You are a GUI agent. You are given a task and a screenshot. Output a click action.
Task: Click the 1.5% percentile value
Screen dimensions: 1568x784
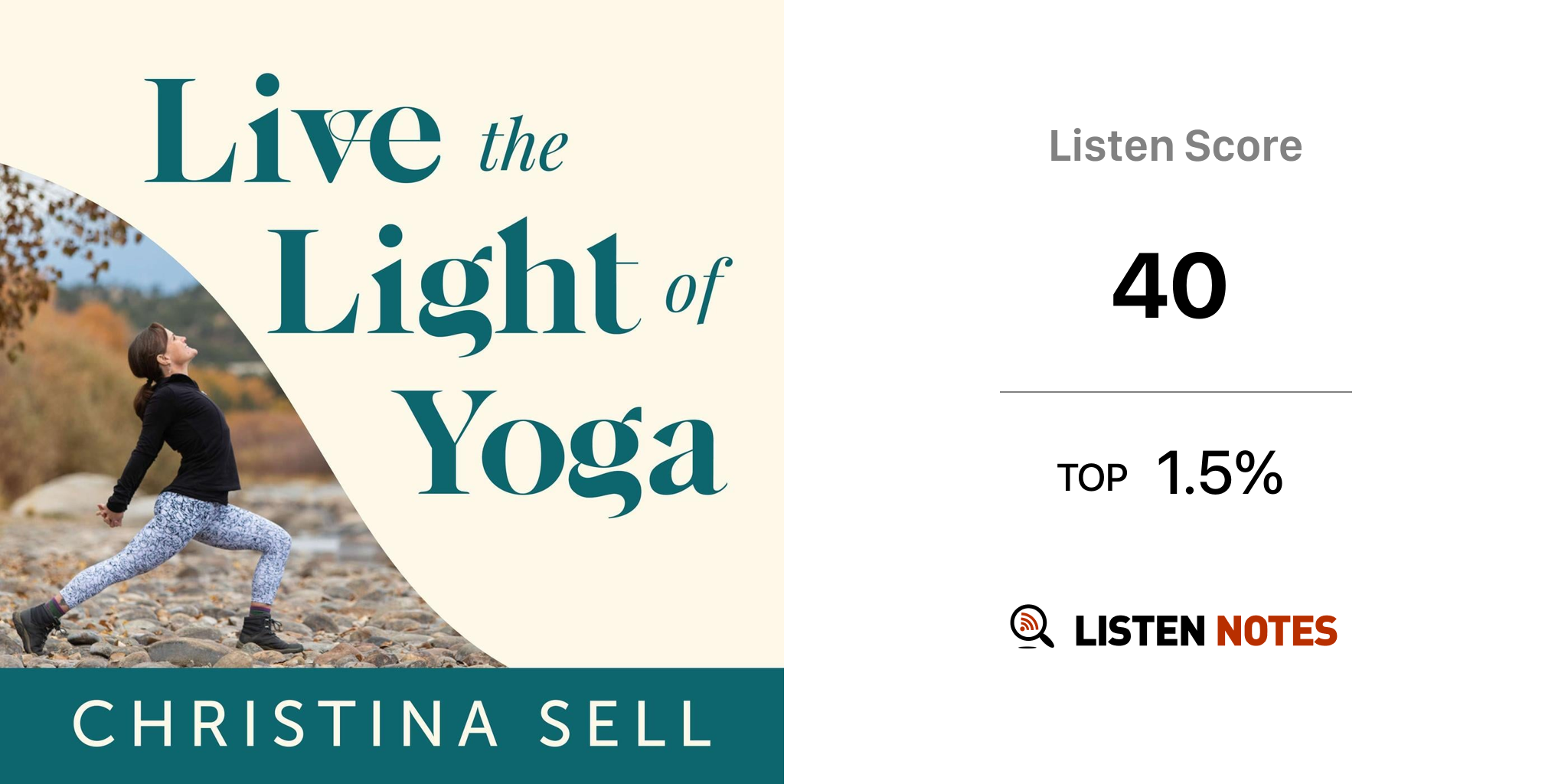(x=1220, y=473)
